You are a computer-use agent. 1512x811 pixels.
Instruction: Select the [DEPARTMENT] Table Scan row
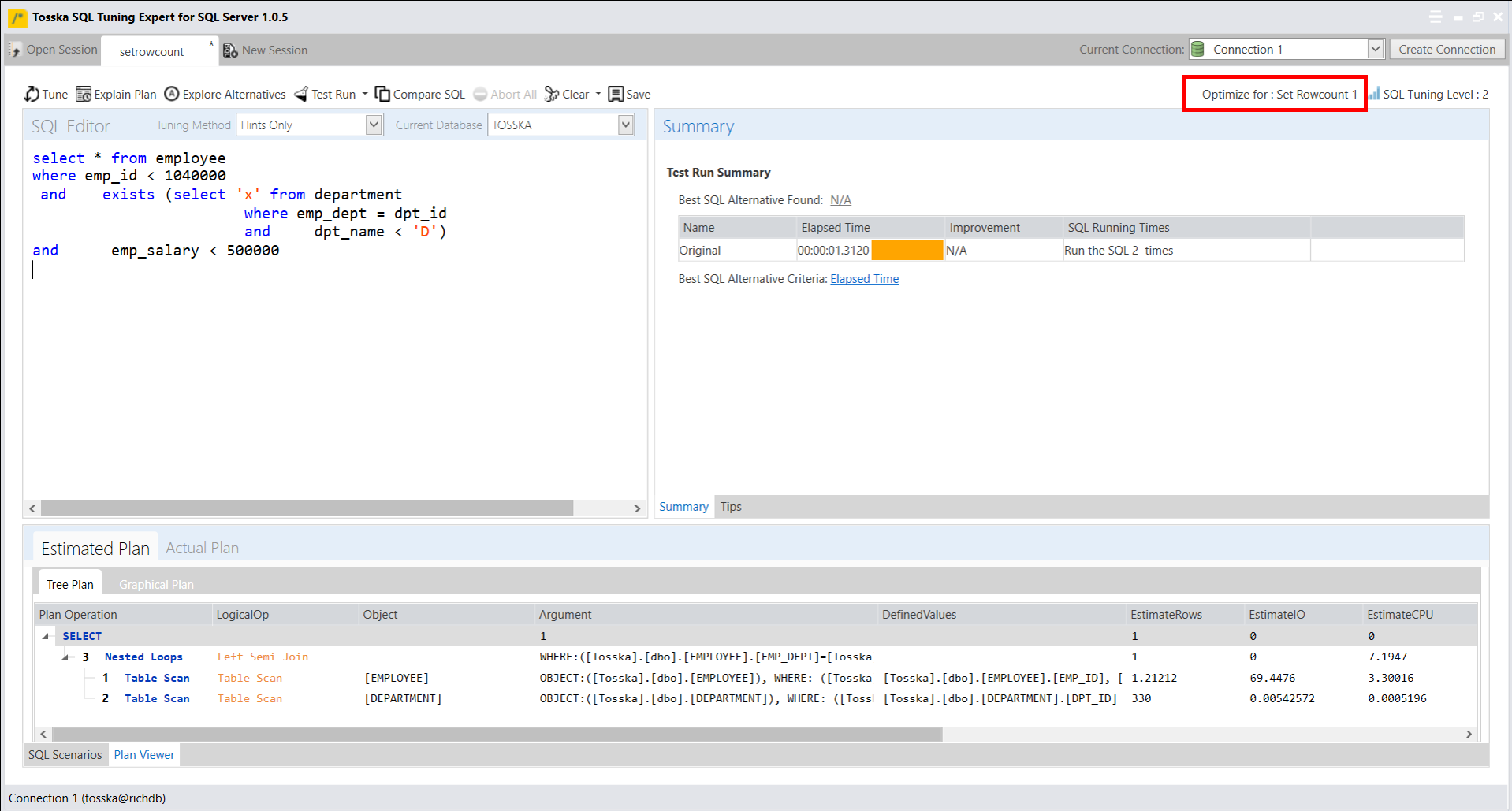[757, 698]
